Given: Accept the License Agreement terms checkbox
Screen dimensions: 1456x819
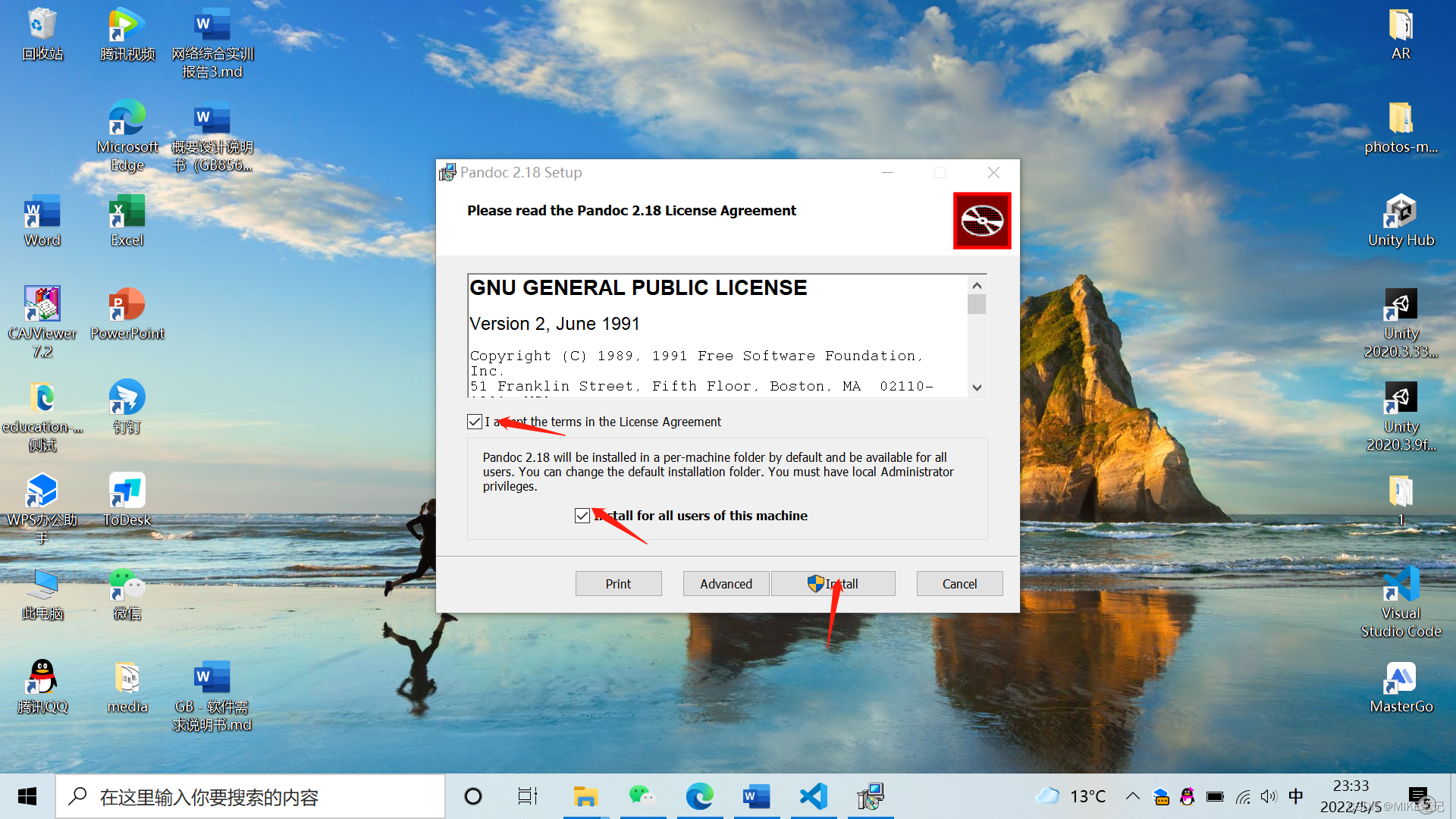Looking at the screenshot, I should [x=475, y=422].
